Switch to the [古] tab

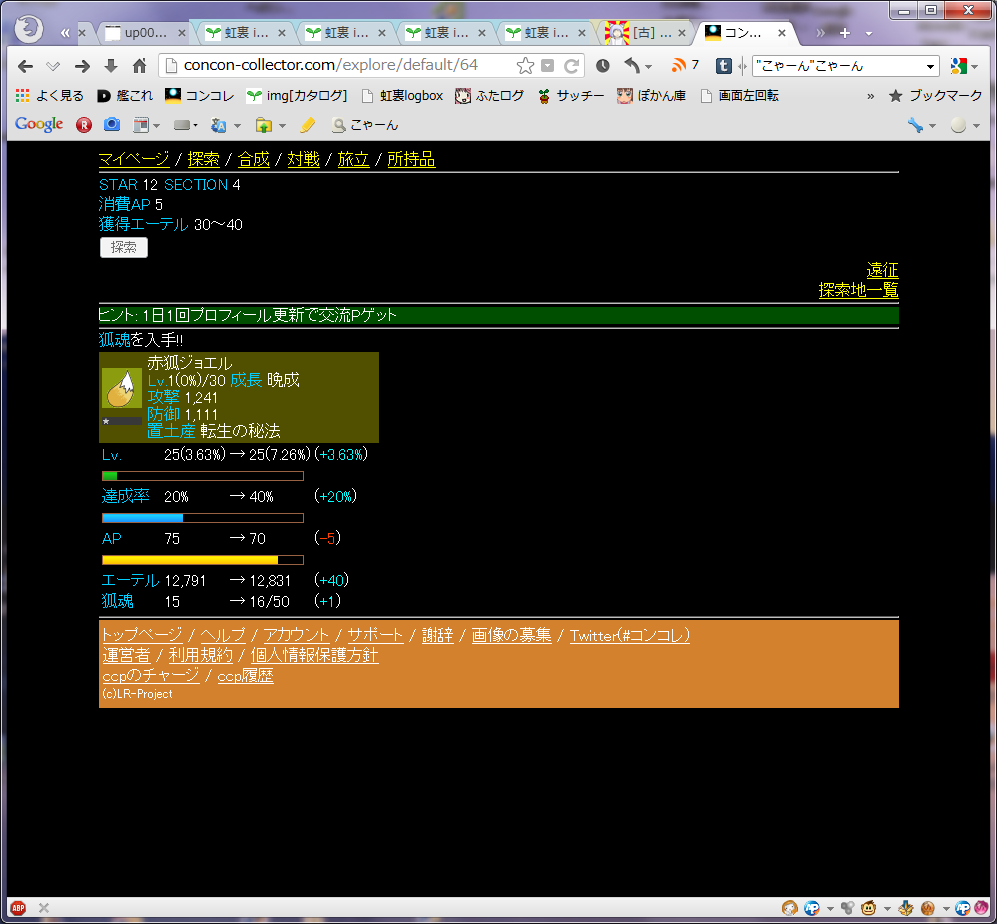point(640,33)
